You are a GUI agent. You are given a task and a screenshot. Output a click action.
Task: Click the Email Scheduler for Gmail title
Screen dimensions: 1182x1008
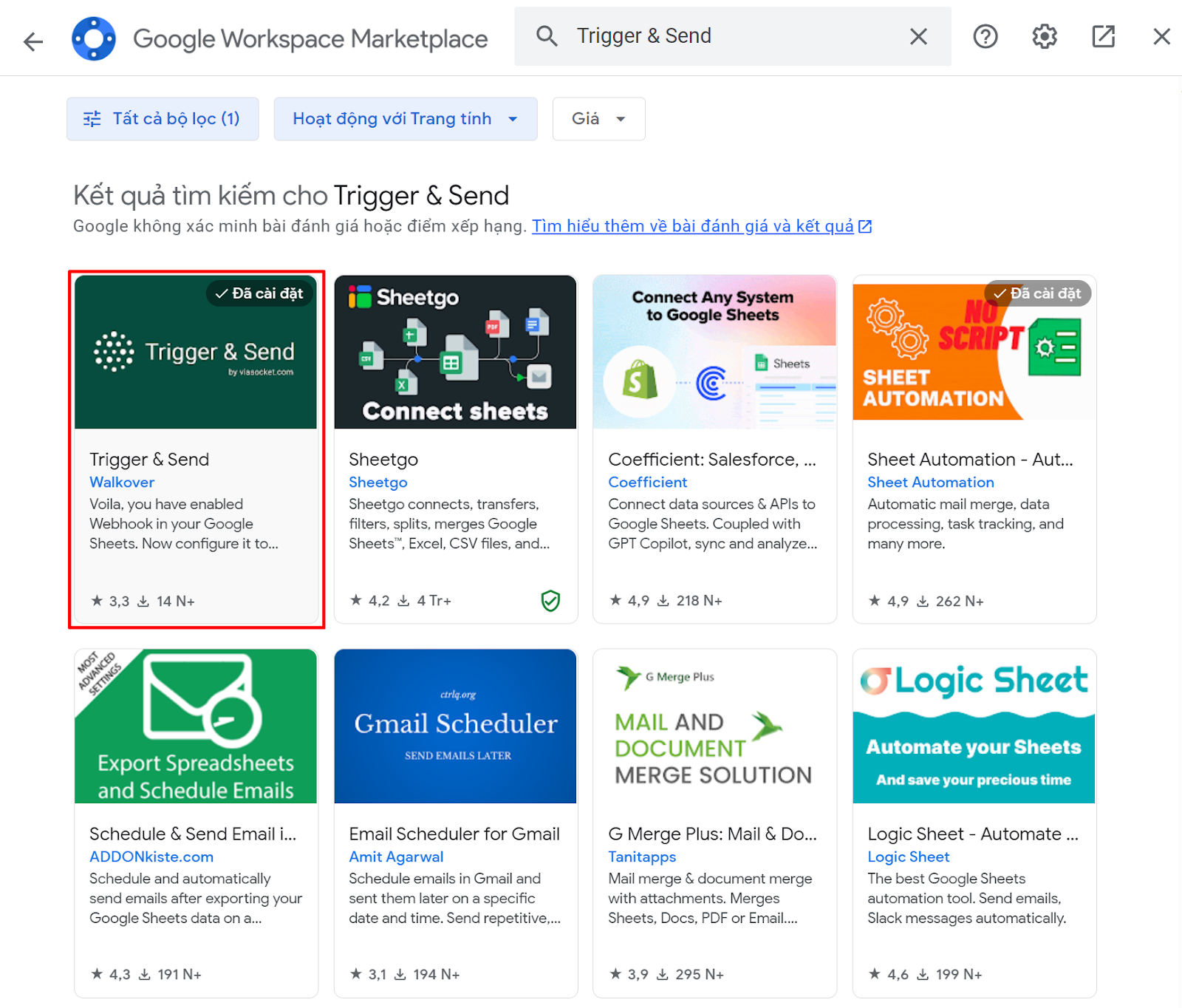pos(454,834)
